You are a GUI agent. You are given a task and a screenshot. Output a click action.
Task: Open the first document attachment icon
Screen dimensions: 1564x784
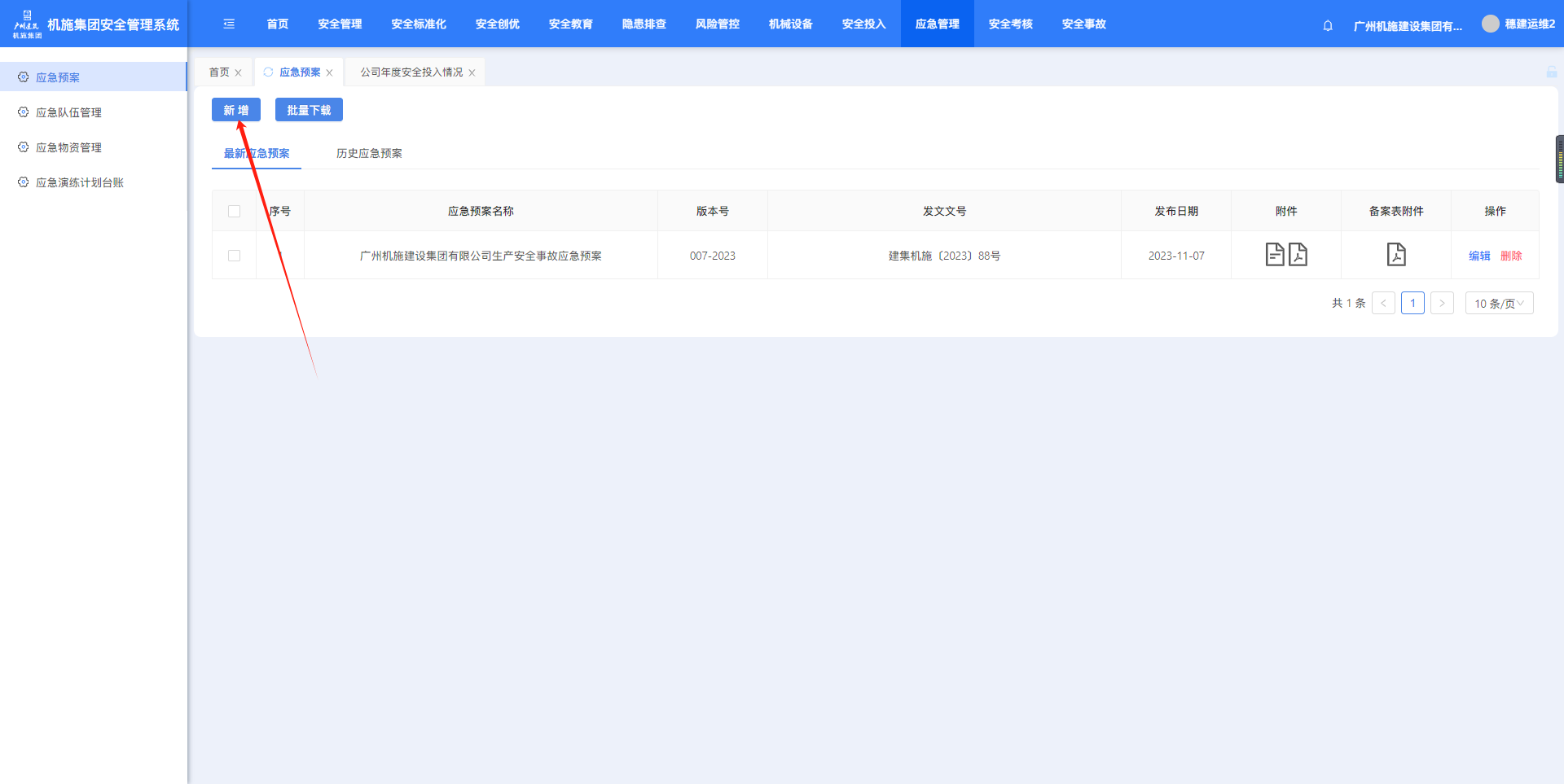point(1275,255)
